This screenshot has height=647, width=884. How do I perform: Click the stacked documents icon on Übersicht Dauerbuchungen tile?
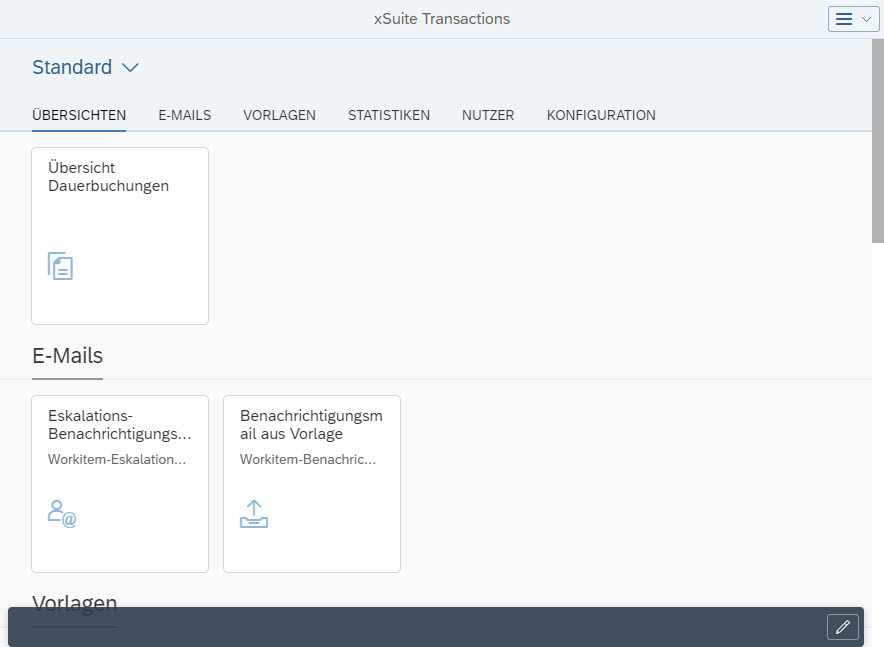(x=60, y=266)
